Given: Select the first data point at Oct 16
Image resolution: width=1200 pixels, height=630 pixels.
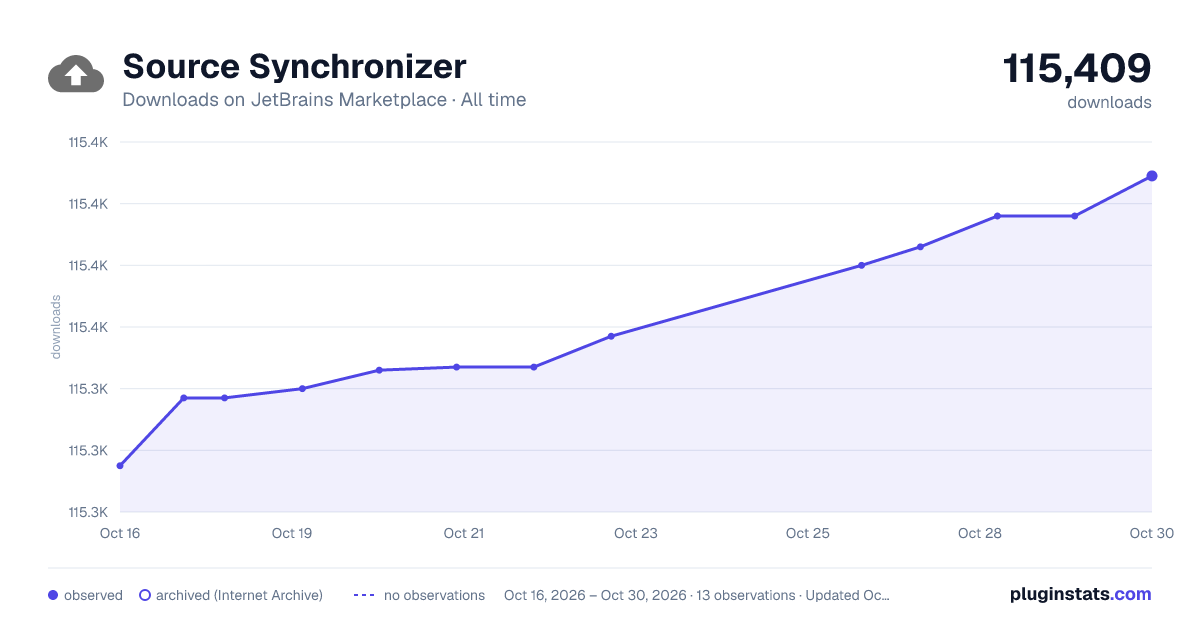Looking at the screenshot, I should (x=120, y=466).
